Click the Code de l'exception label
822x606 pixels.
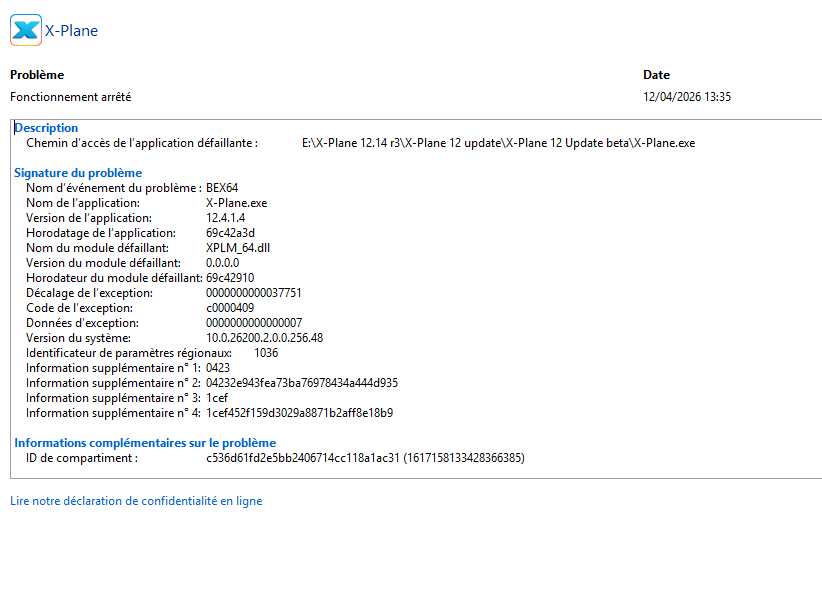pos(80,308)
